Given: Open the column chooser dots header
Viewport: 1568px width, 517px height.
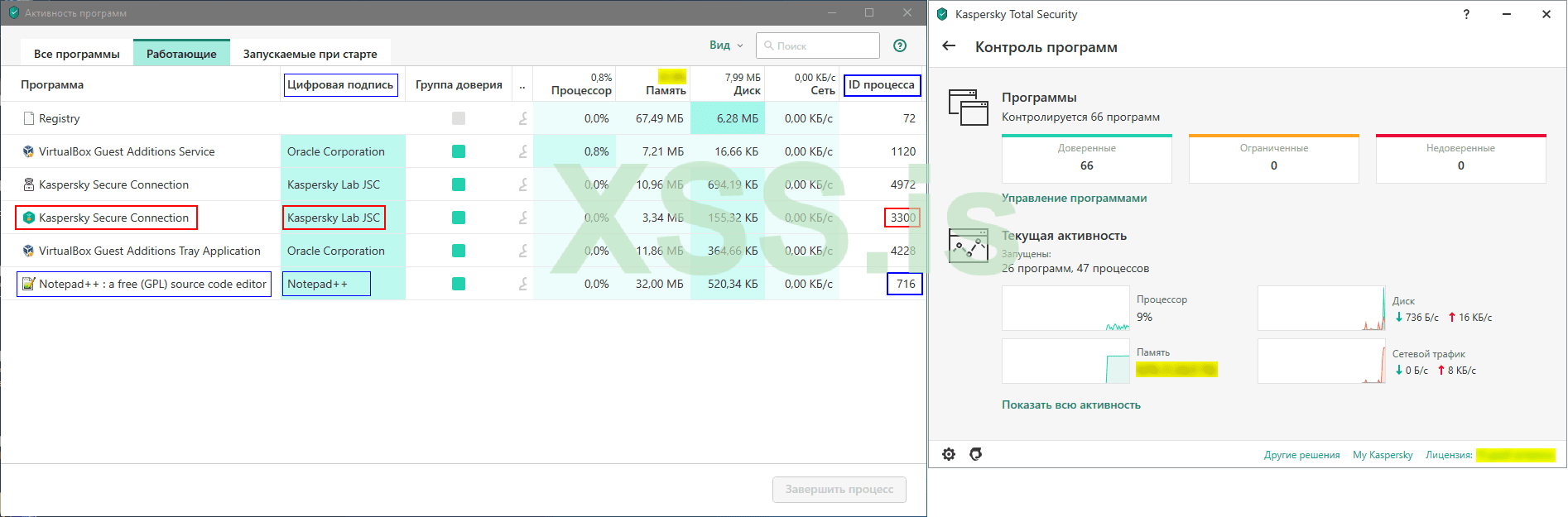Looking at the screenshot, I should coord(522,85).
